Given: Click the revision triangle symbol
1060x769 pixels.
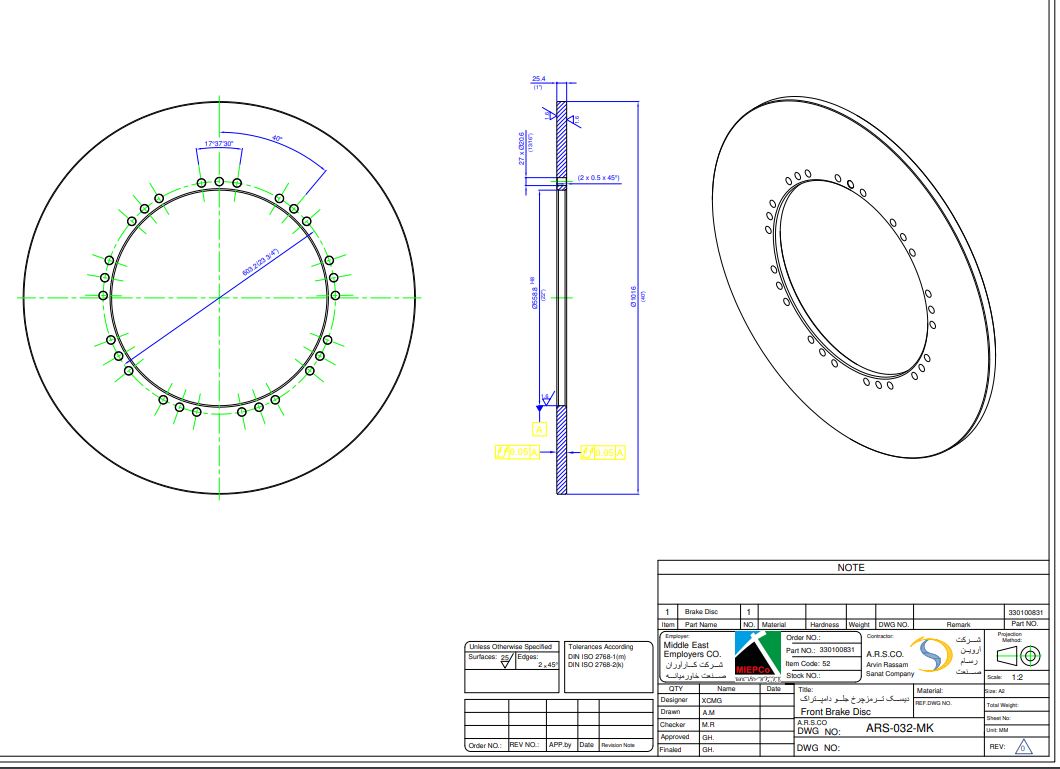Looking at the screenshot, I should [1022, 747].
